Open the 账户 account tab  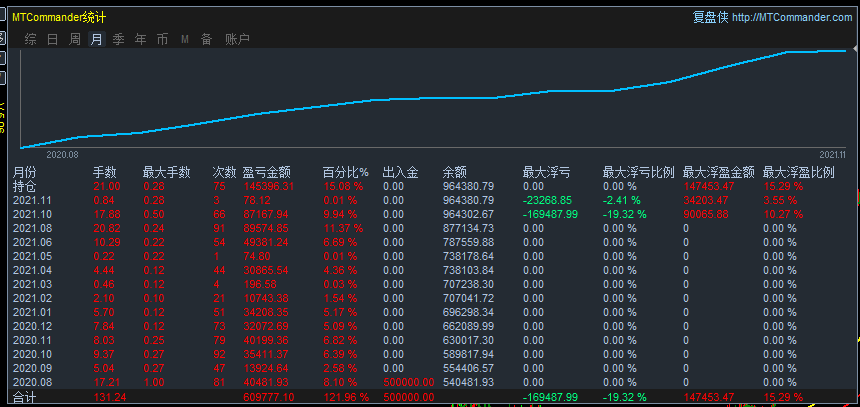pyautogui.click(x=237, y=39)
